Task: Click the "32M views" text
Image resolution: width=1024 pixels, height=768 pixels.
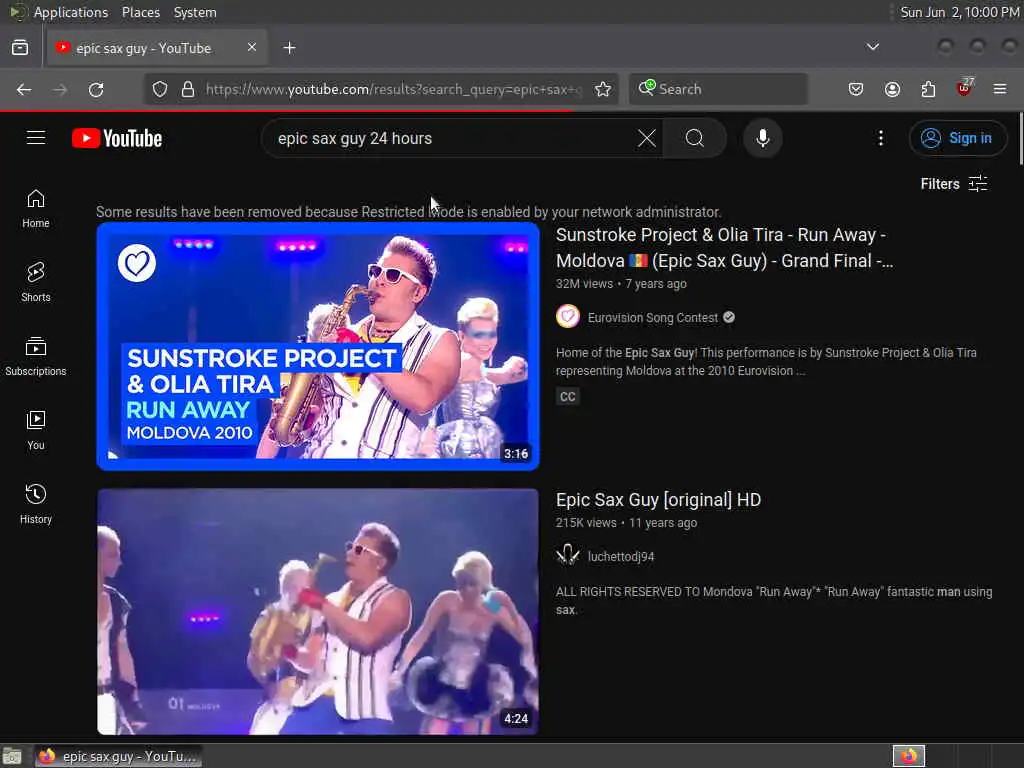Action: coord(584,284)
